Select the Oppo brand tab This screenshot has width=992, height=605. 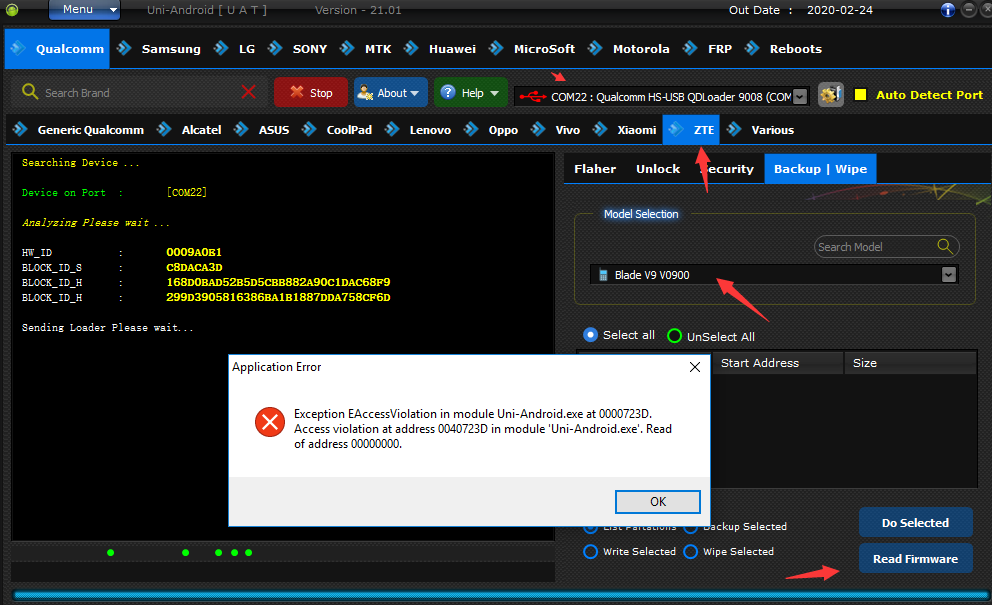[491, 130]
